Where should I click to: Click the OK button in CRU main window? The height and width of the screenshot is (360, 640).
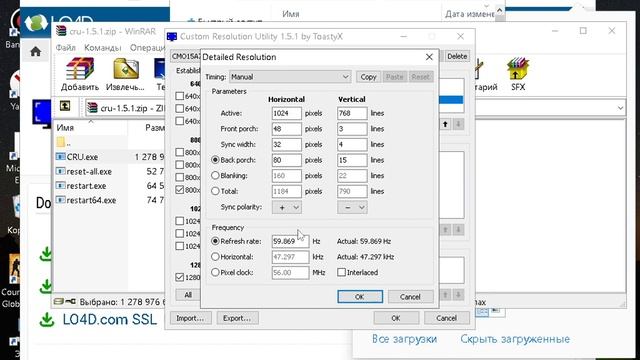point(396,318)
